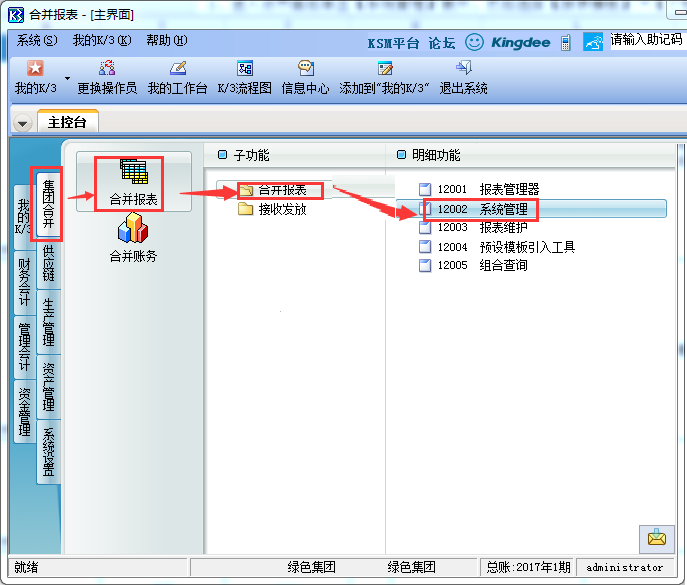The image size is (687, 585).
Task: Click the icon beside 12004 预设模板引入工具
Action: point(425,247)
